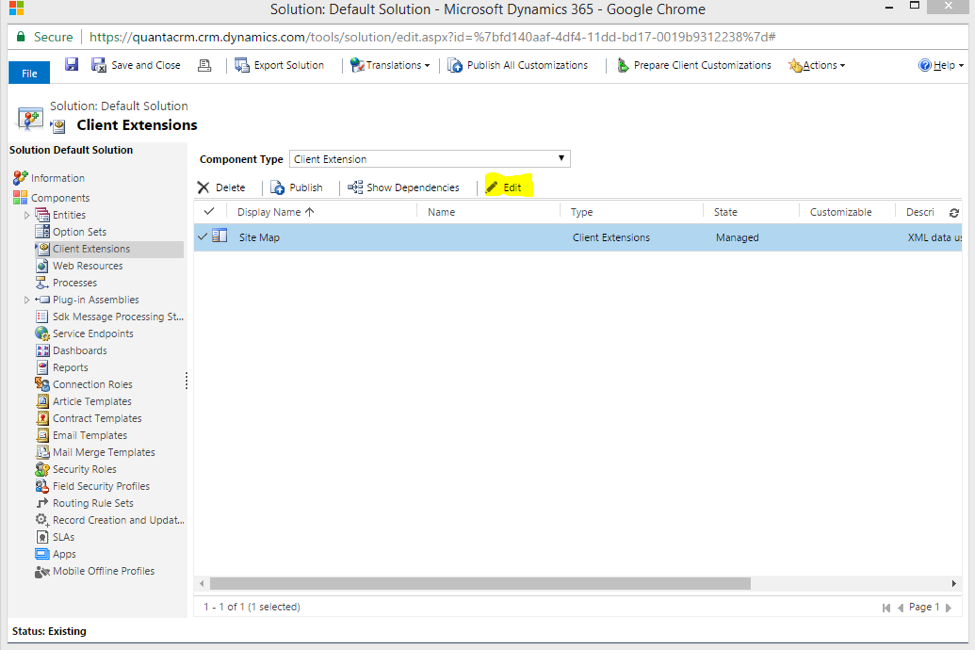Click the blue Save floppy disk icon
This screenshot has height=650, width=975.
72,64
